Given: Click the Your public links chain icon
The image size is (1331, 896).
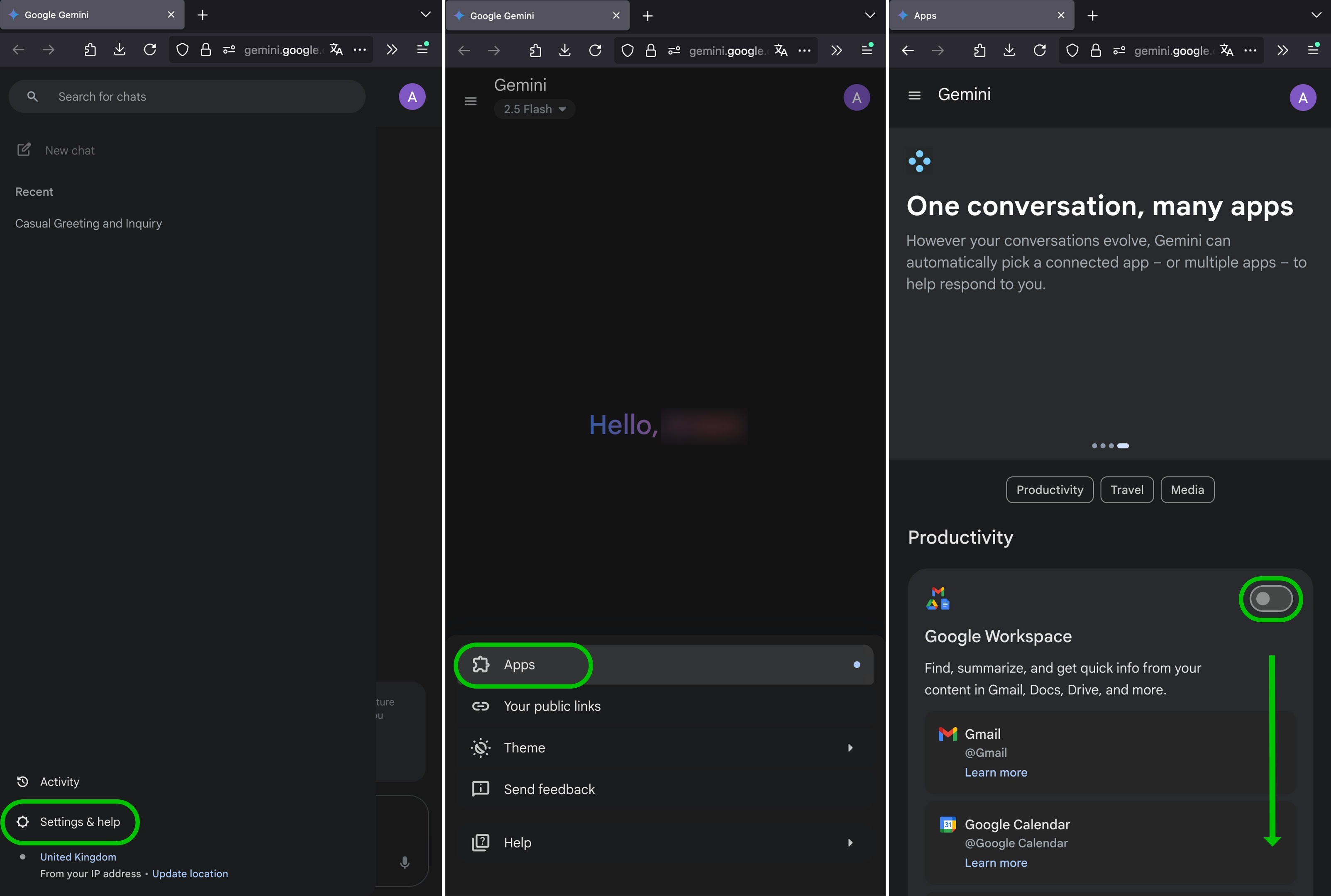Looking at the screenshot, I should pyautogui.click(x=481, y=706).
